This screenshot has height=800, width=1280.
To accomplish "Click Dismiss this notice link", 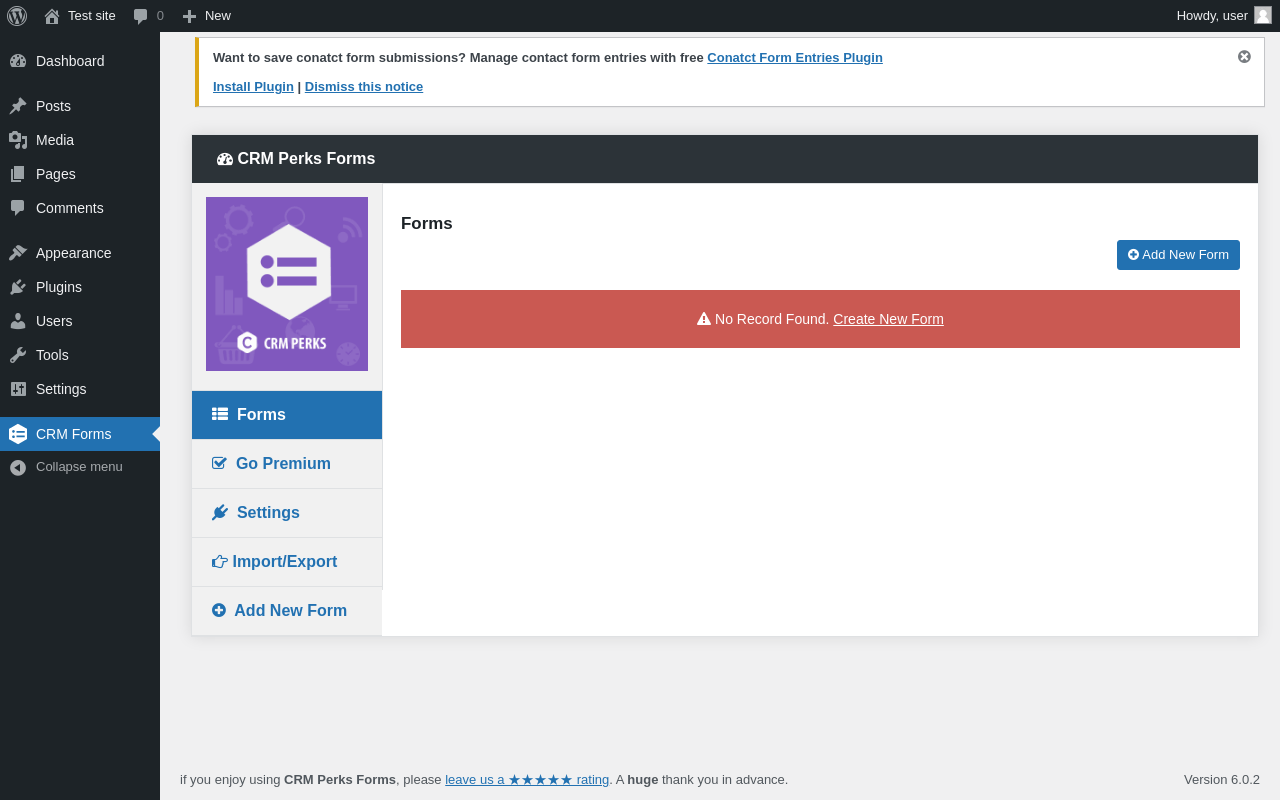I will click(364, 87).
